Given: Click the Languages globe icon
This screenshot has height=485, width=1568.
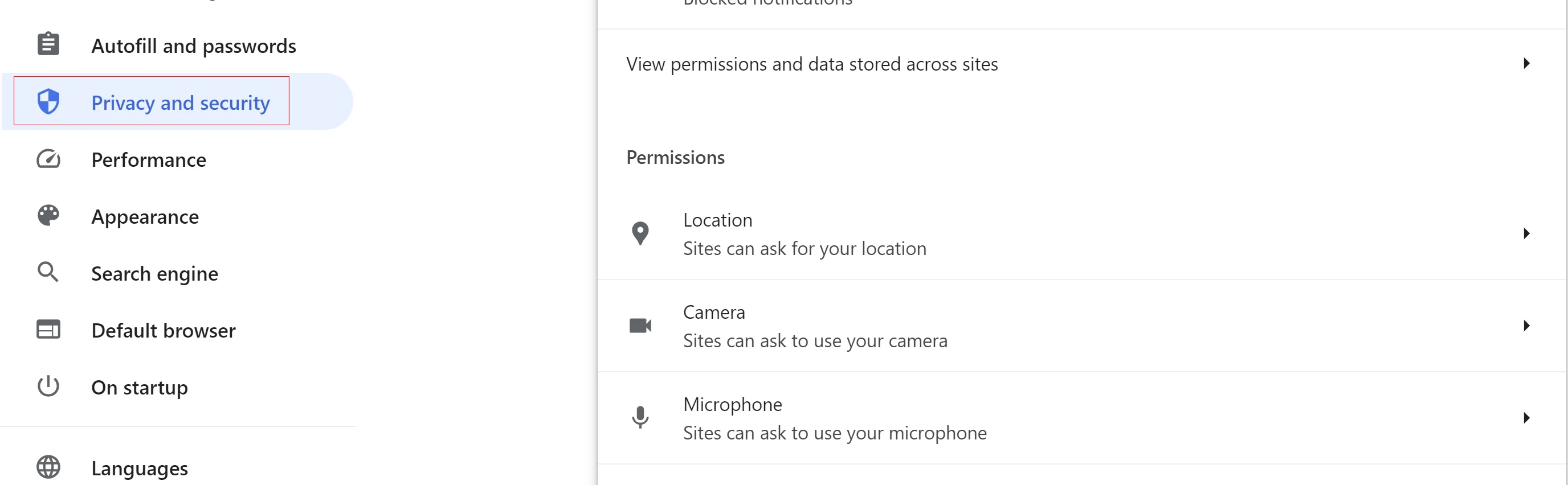Looking at the screenshot, I should pyautogui.click(x=48, y=467).
